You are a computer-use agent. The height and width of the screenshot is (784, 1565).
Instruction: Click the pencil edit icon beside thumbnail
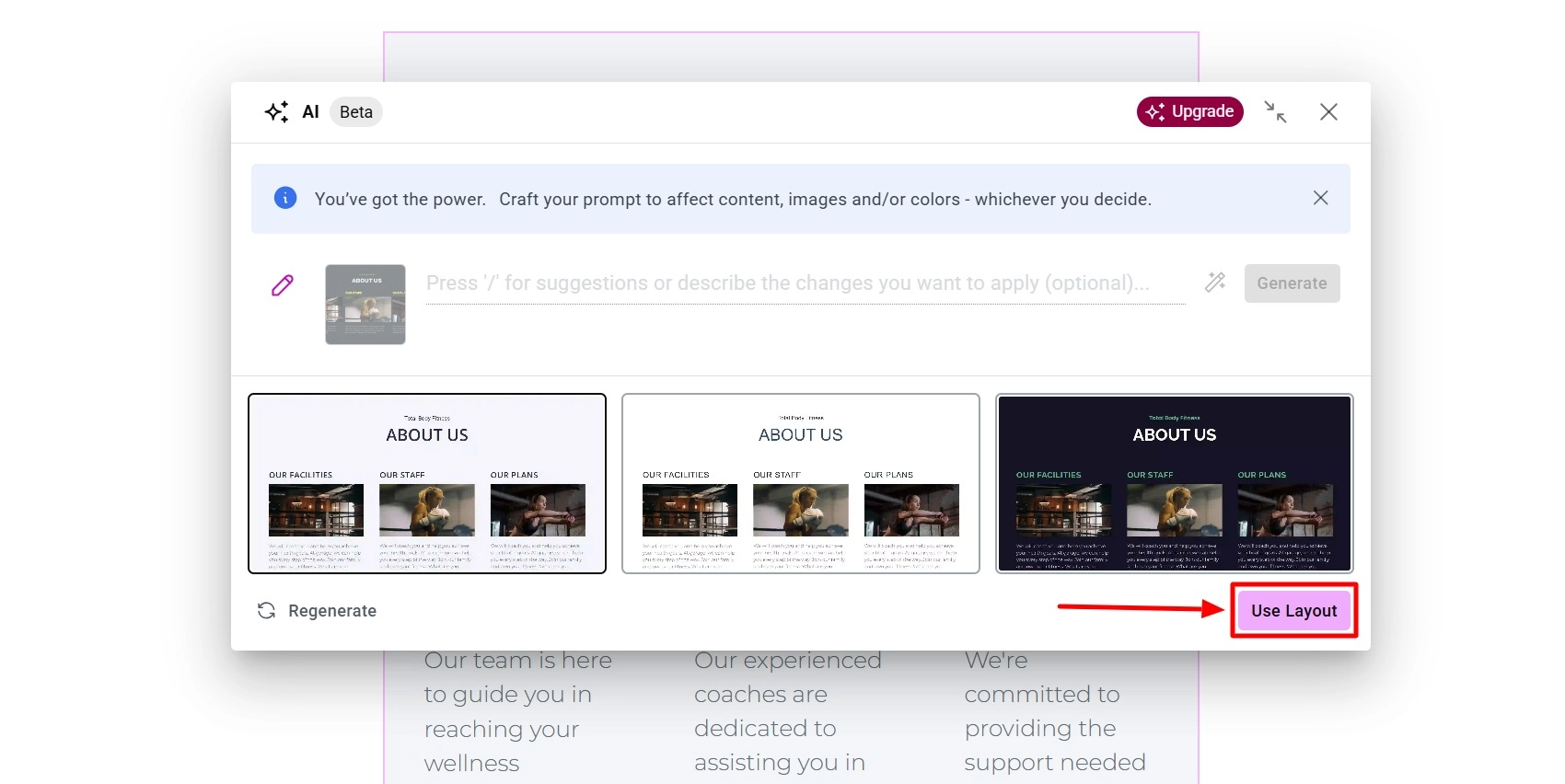283,285
